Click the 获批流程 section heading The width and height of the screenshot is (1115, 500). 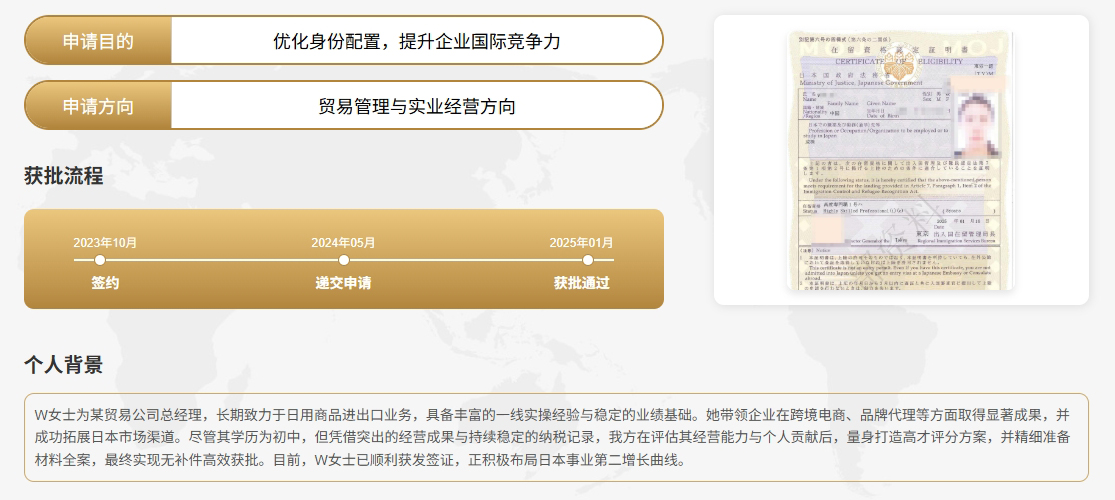point(64,177)
